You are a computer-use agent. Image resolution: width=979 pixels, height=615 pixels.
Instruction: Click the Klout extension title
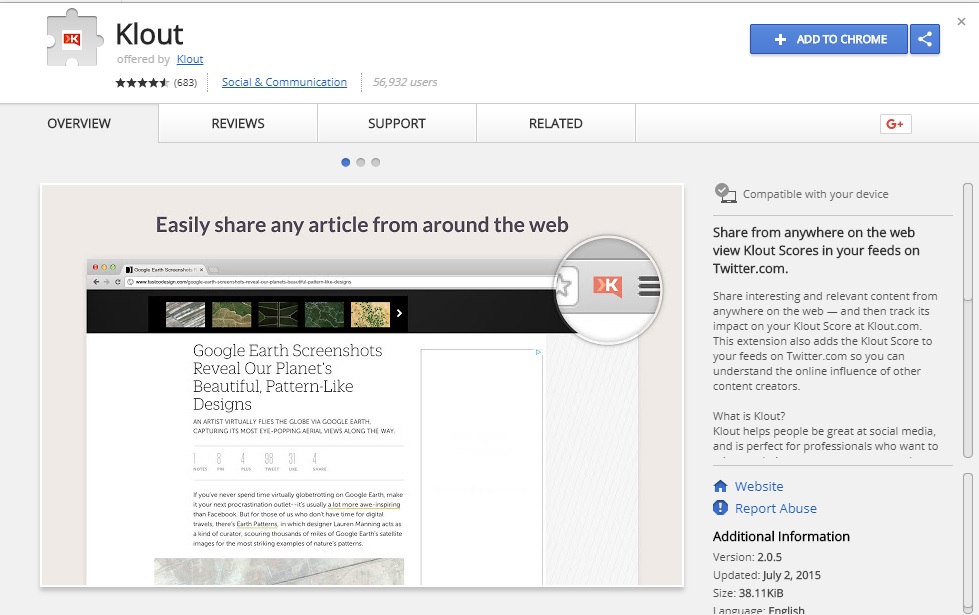(x=149, y=34)
